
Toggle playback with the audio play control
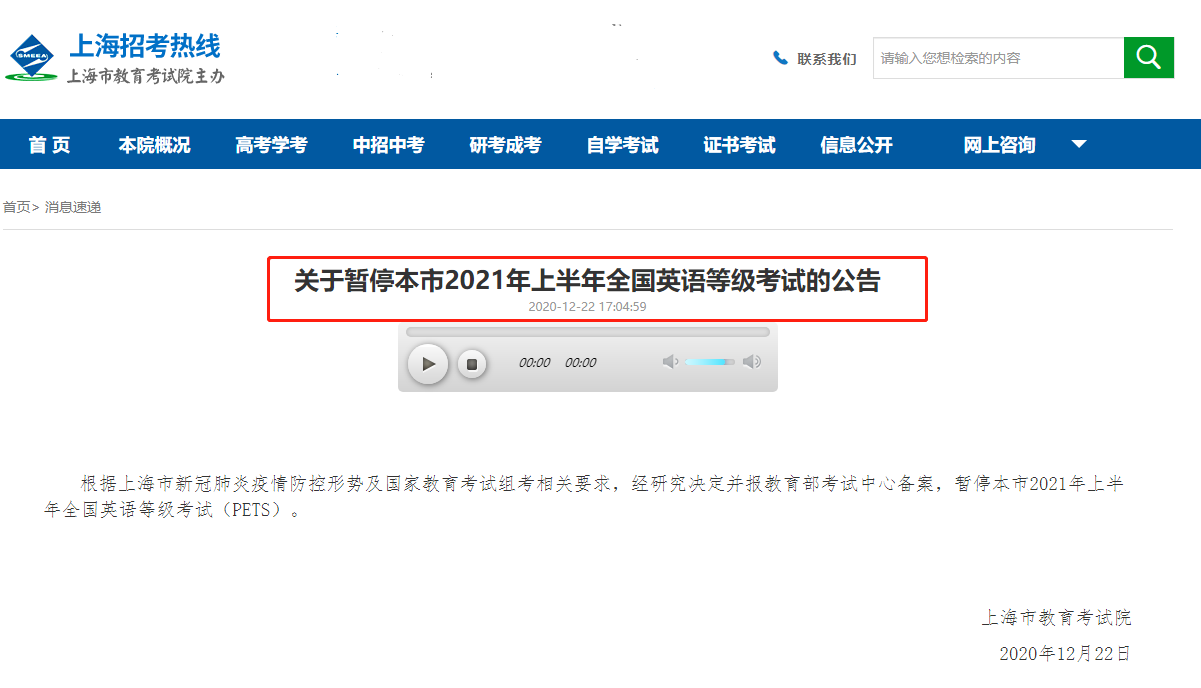click(428, 364)
